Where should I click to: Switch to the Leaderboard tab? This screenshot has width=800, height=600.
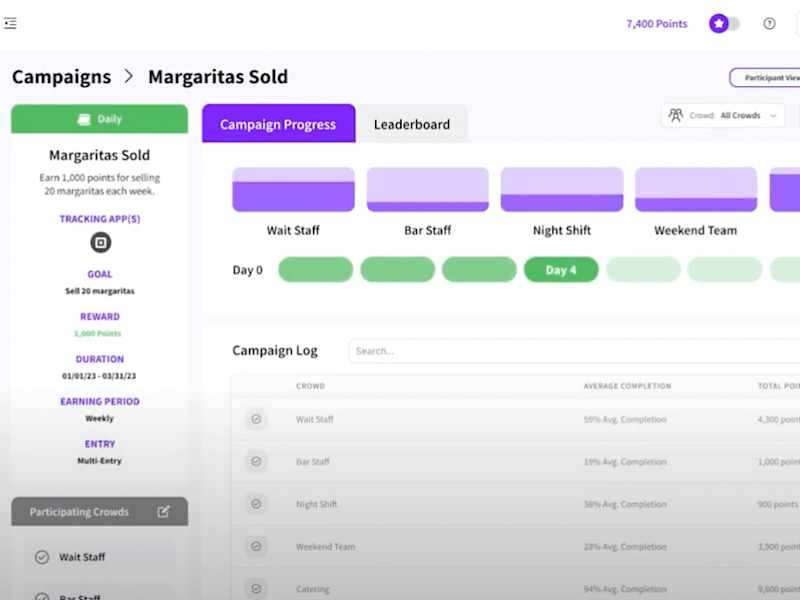pos(412,124)
